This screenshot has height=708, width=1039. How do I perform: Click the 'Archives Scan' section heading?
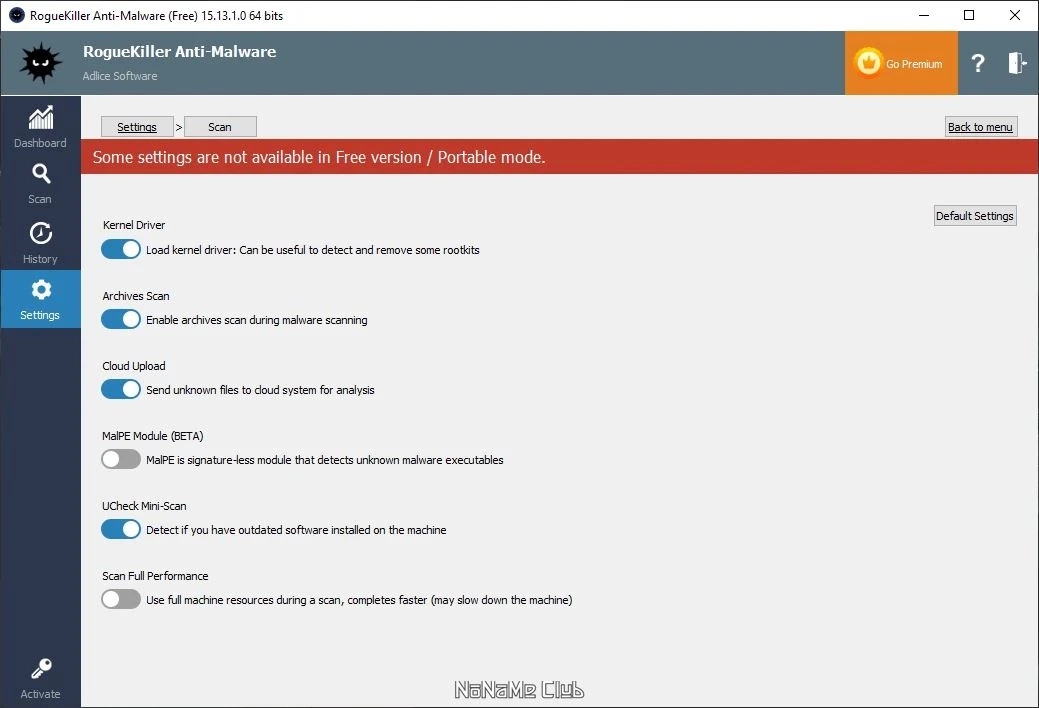point(136,296)
